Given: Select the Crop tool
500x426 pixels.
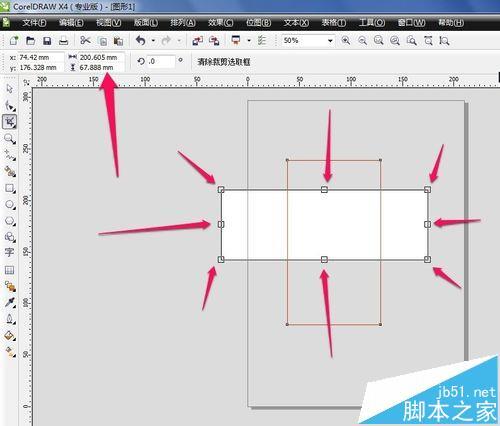Looking at the screenshot, I should [x=9, y=122].
